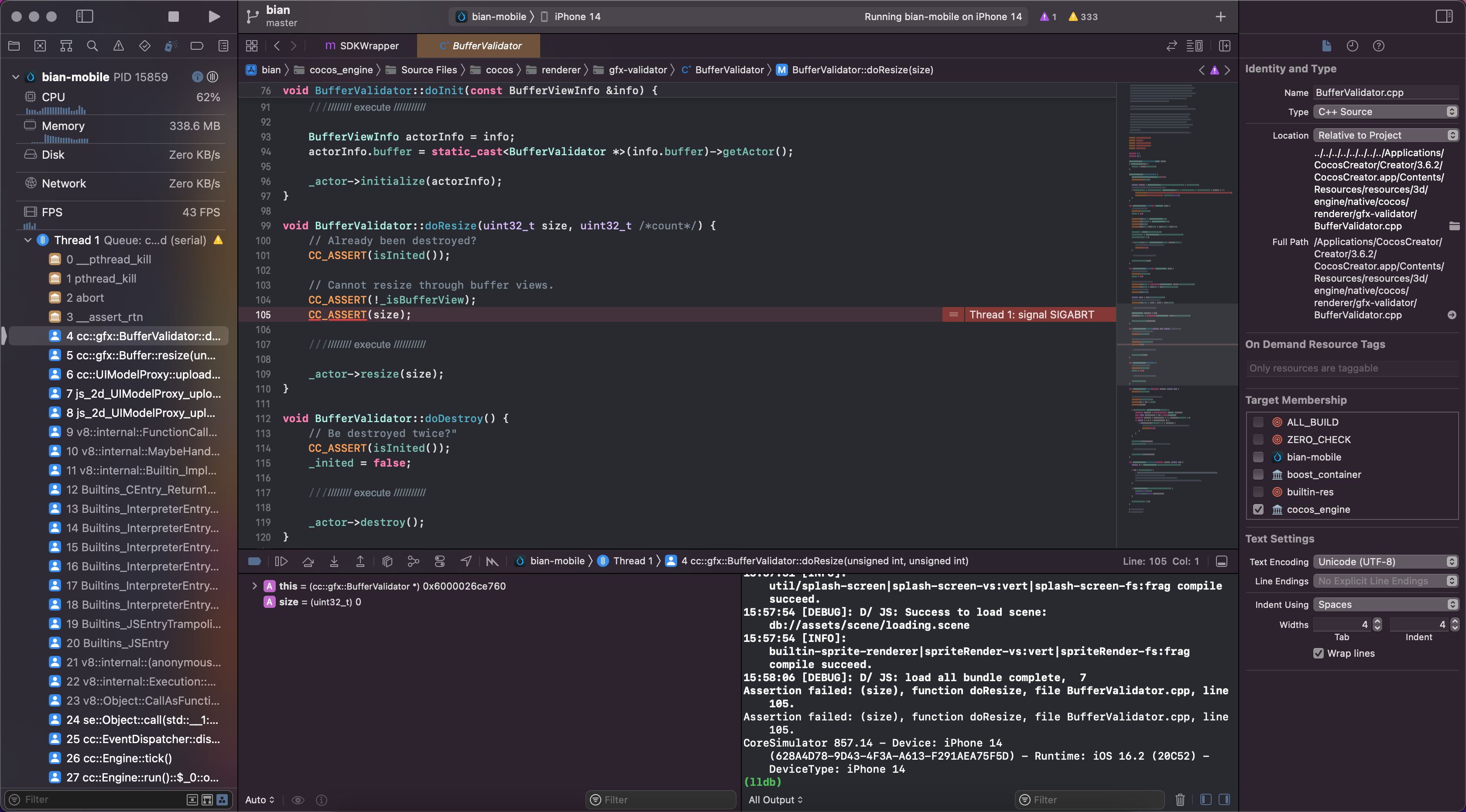Toggle the Wrap lines checkbox

(x=1318, y=653)
